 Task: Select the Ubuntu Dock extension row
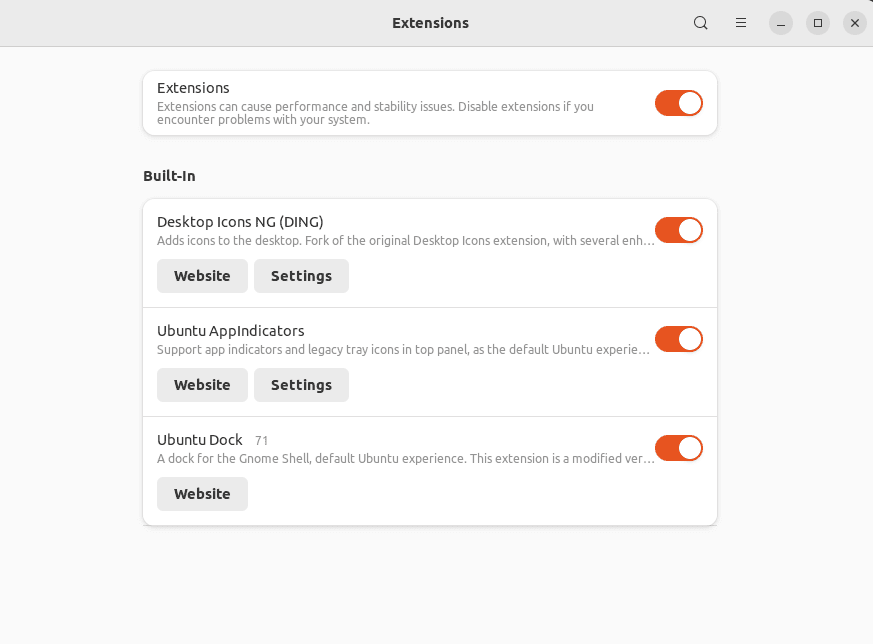click(430, 471)
